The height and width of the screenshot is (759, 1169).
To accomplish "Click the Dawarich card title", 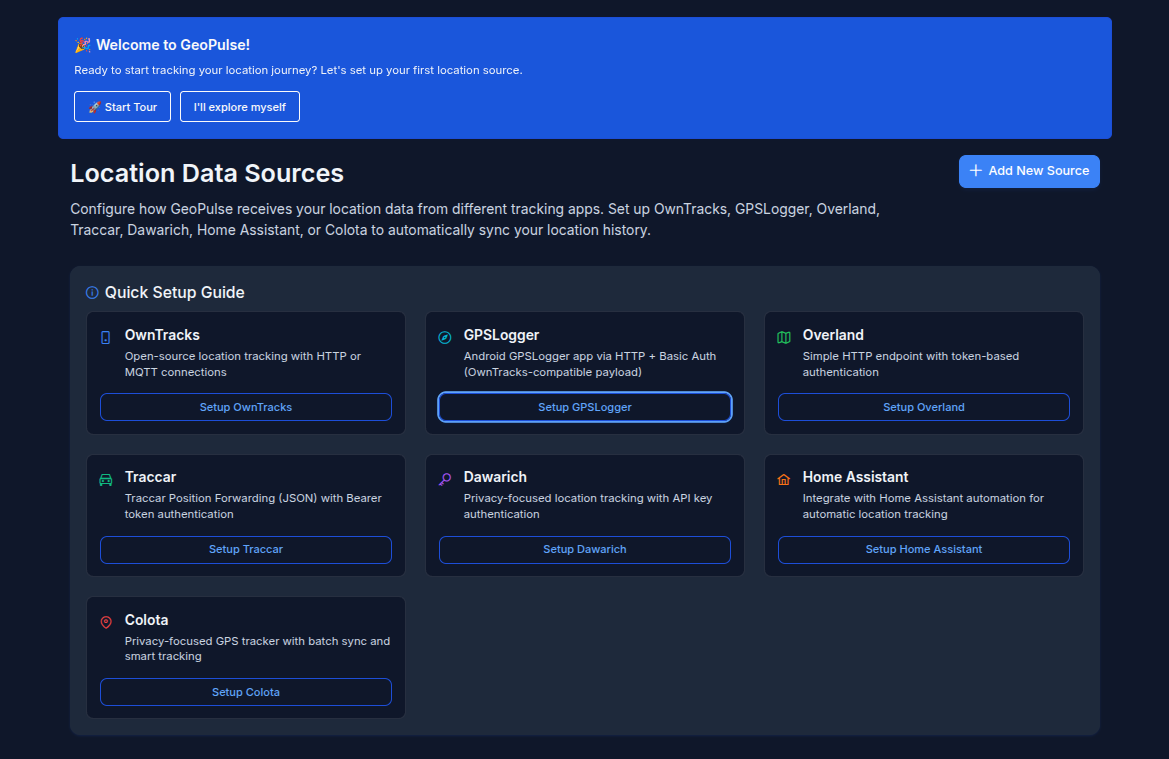I will [x=495, y=477].
